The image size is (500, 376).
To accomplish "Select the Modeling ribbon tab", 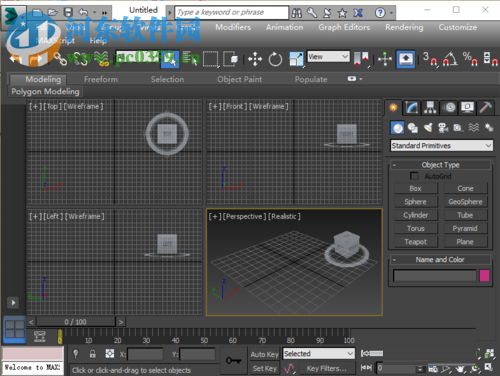I will [x=38, y=79].
